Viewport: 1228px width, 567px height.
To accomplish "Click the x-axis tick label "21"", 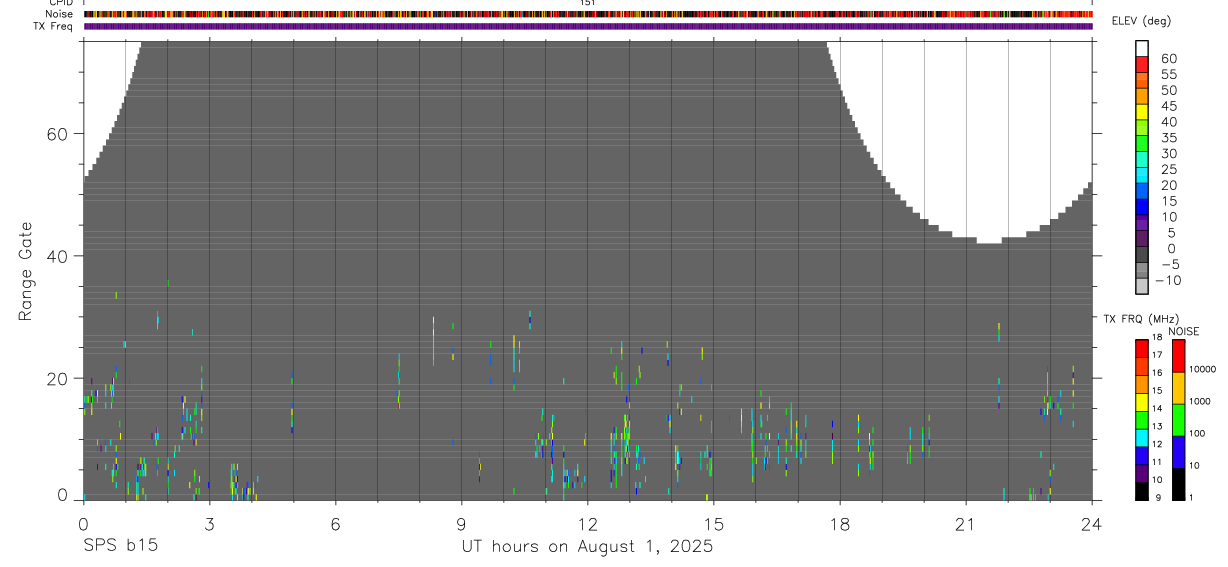I will click(965, 523).
